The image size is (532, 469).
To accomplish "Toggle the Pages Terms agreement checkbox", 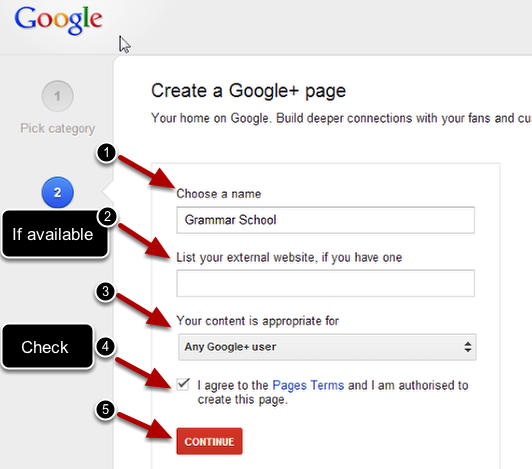I will [183, 385].
